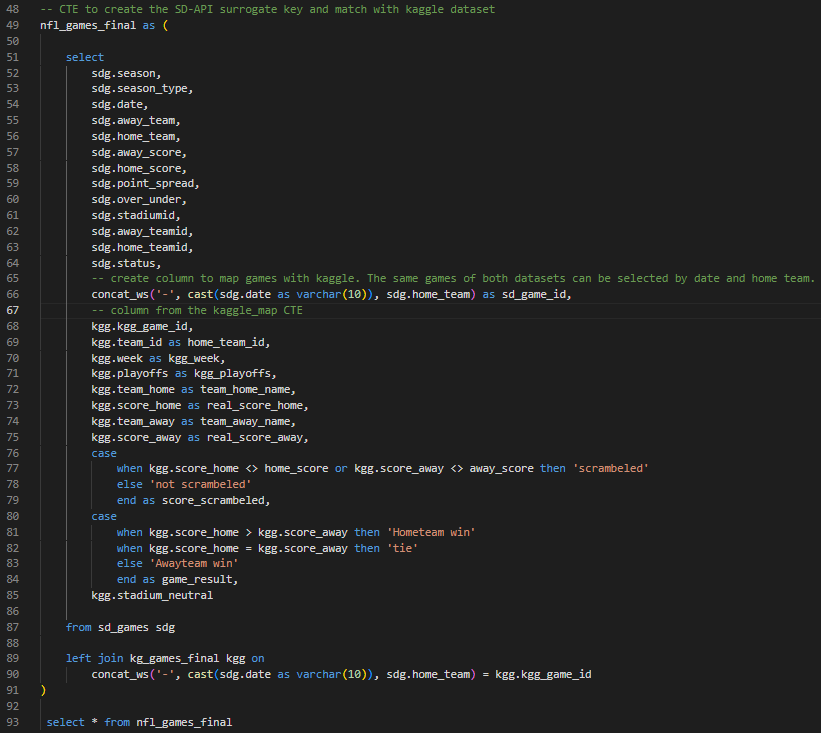Click sdg.season on line 52

pyautogui.click(x=124, y=72)
